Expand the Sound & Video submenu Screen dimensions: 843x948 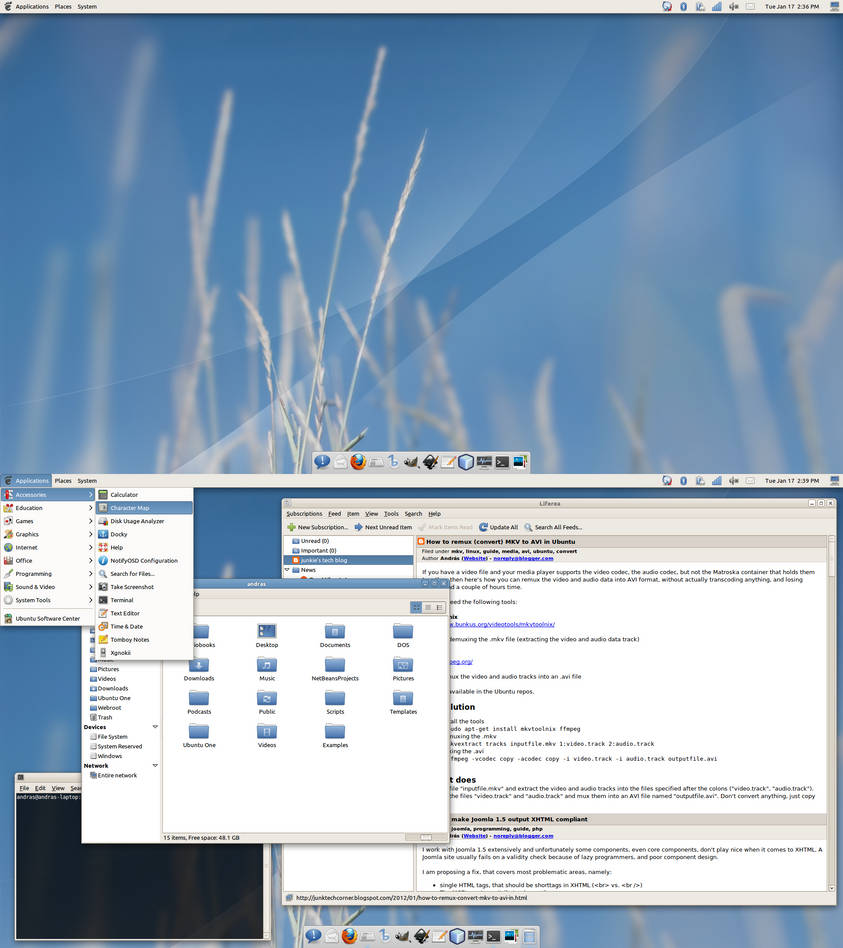(x=47, y=587)
